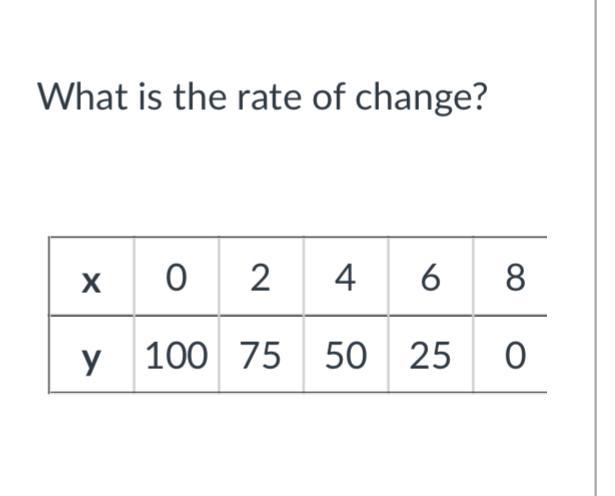615x496 pixels.
Task: Click the vertical divider line at right edge
Action: click(x=596, y=248)
